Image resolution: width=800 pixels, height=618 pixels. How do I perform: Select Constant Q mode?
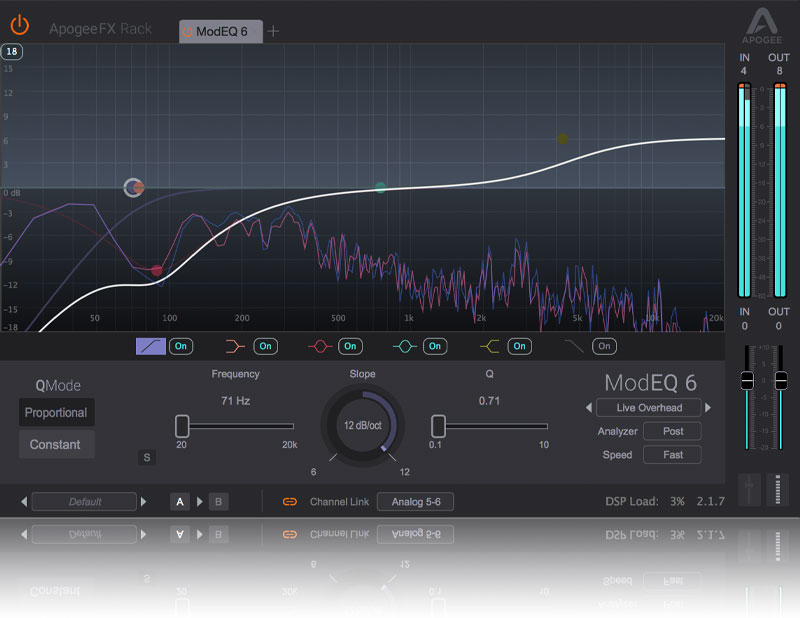pyautogui.click(x=56, y=444)
